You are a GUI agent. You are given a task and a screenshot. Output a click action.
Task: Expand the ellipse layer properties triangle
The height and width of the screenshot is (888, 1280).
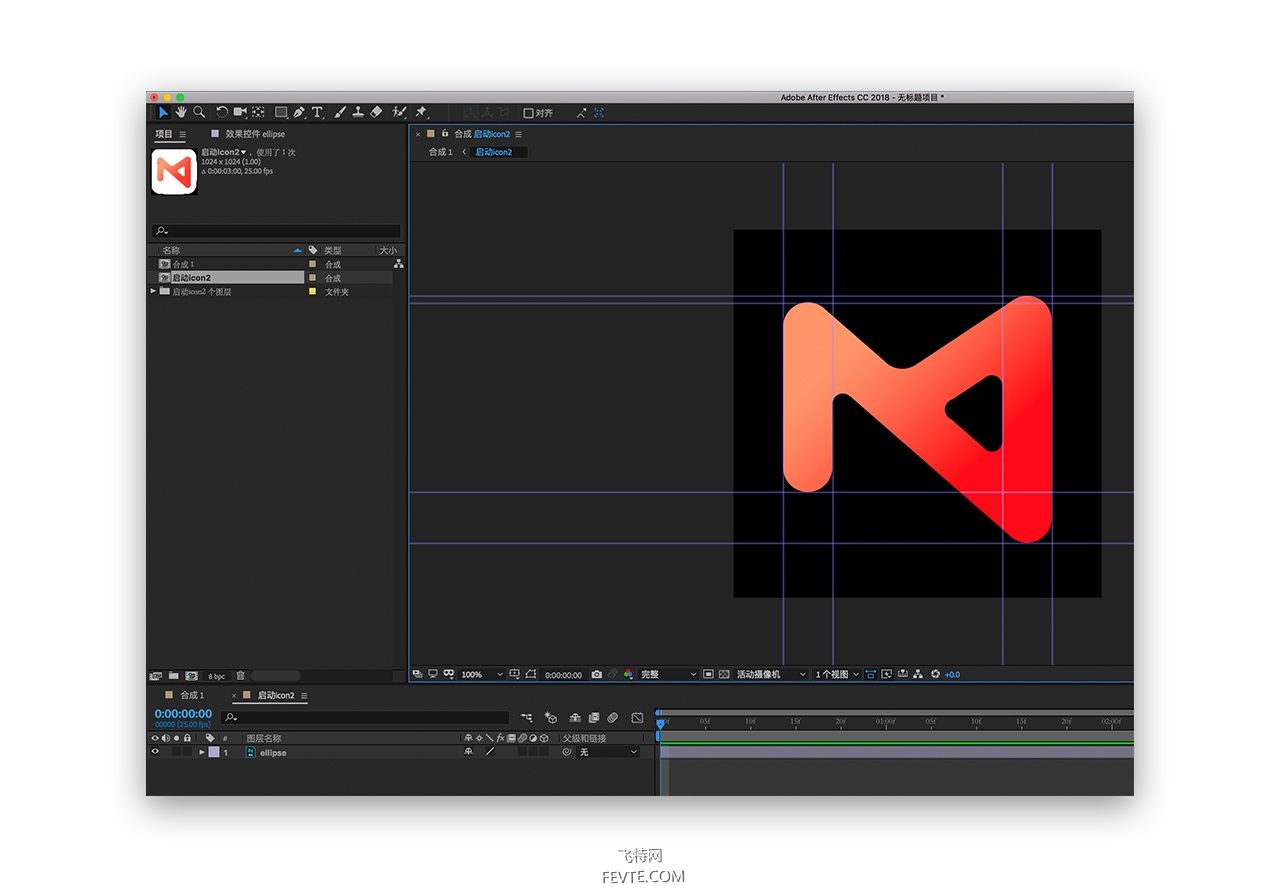202,752
